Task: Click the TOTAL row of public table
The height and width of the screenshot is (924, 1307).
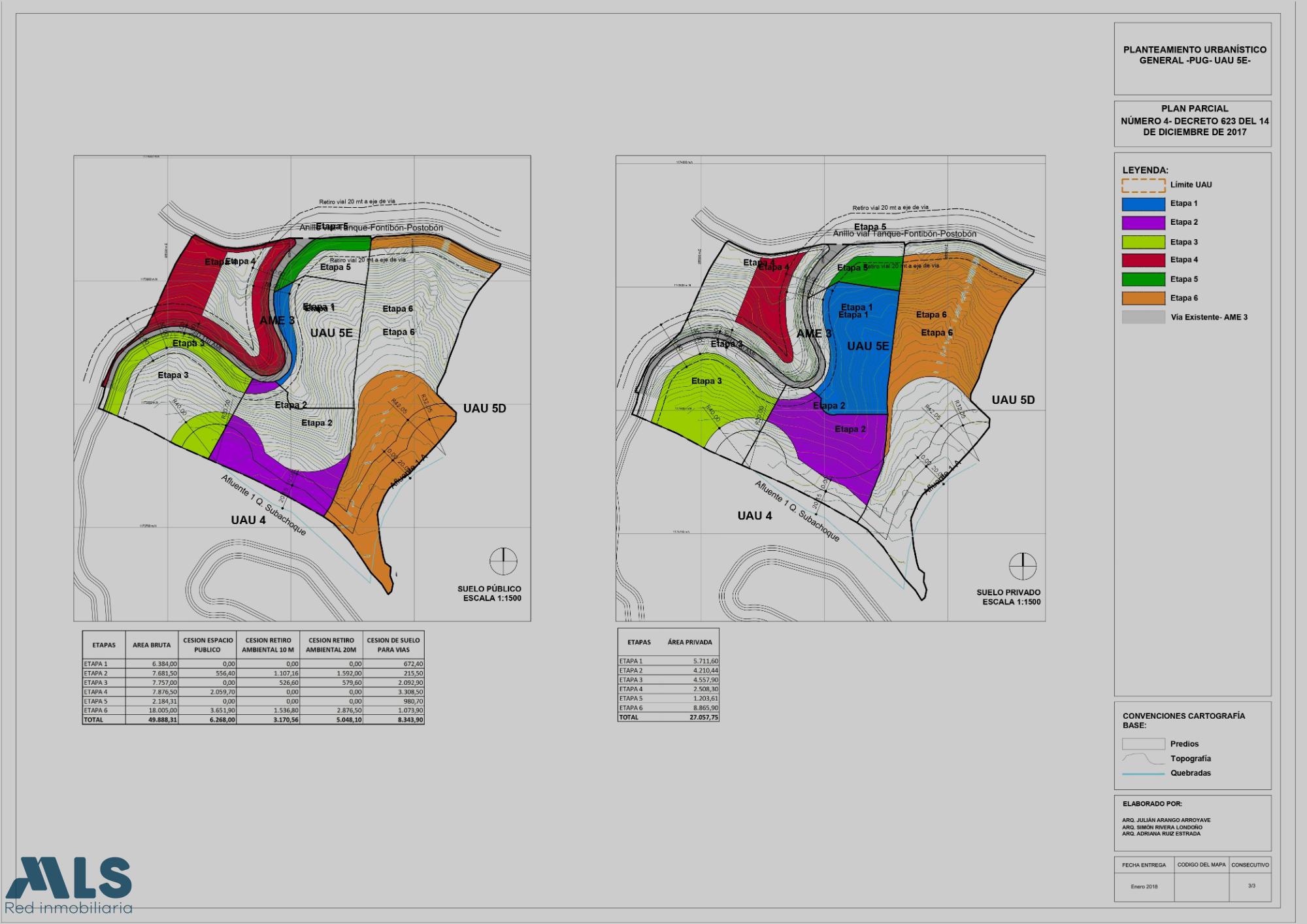Action: coord(253,719)
